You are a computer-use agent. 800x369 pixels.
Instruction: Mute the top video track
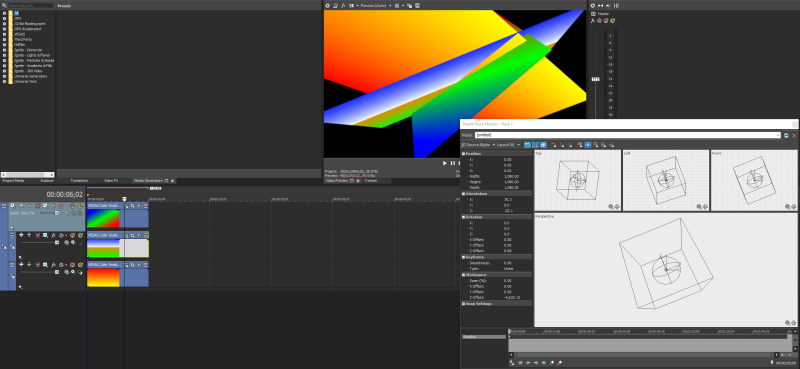point(72,206)
